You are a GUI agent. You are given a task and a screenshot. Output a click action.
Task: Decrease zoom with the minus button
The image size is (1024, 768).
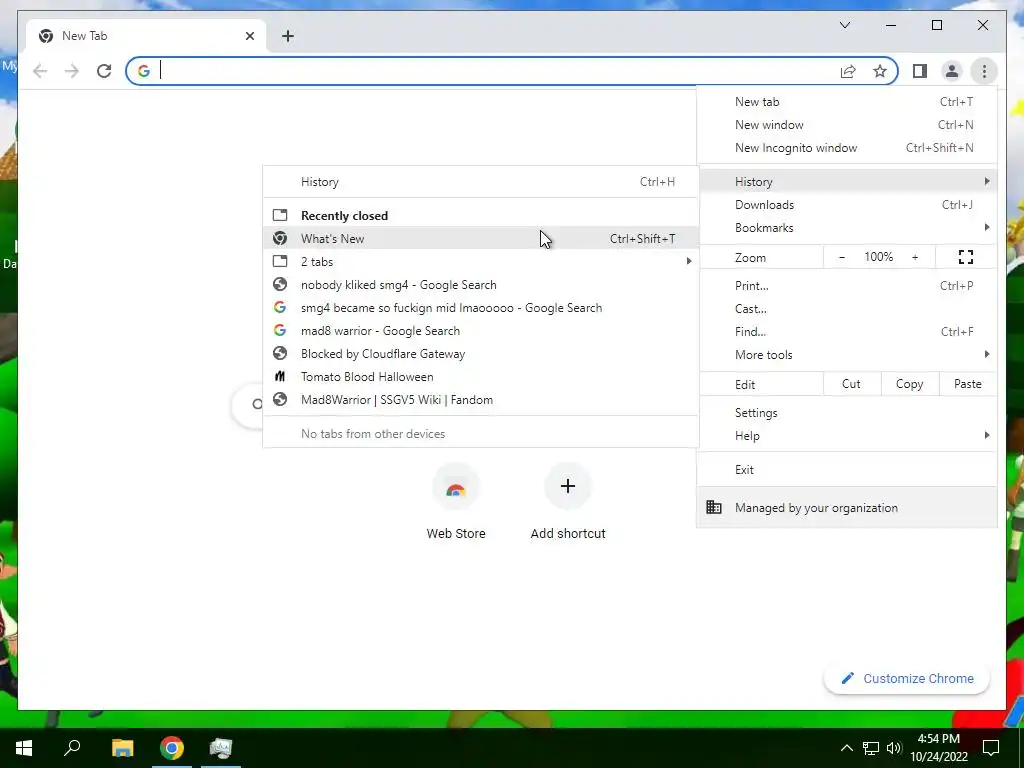pyautogui.click(x=842, y=257)
